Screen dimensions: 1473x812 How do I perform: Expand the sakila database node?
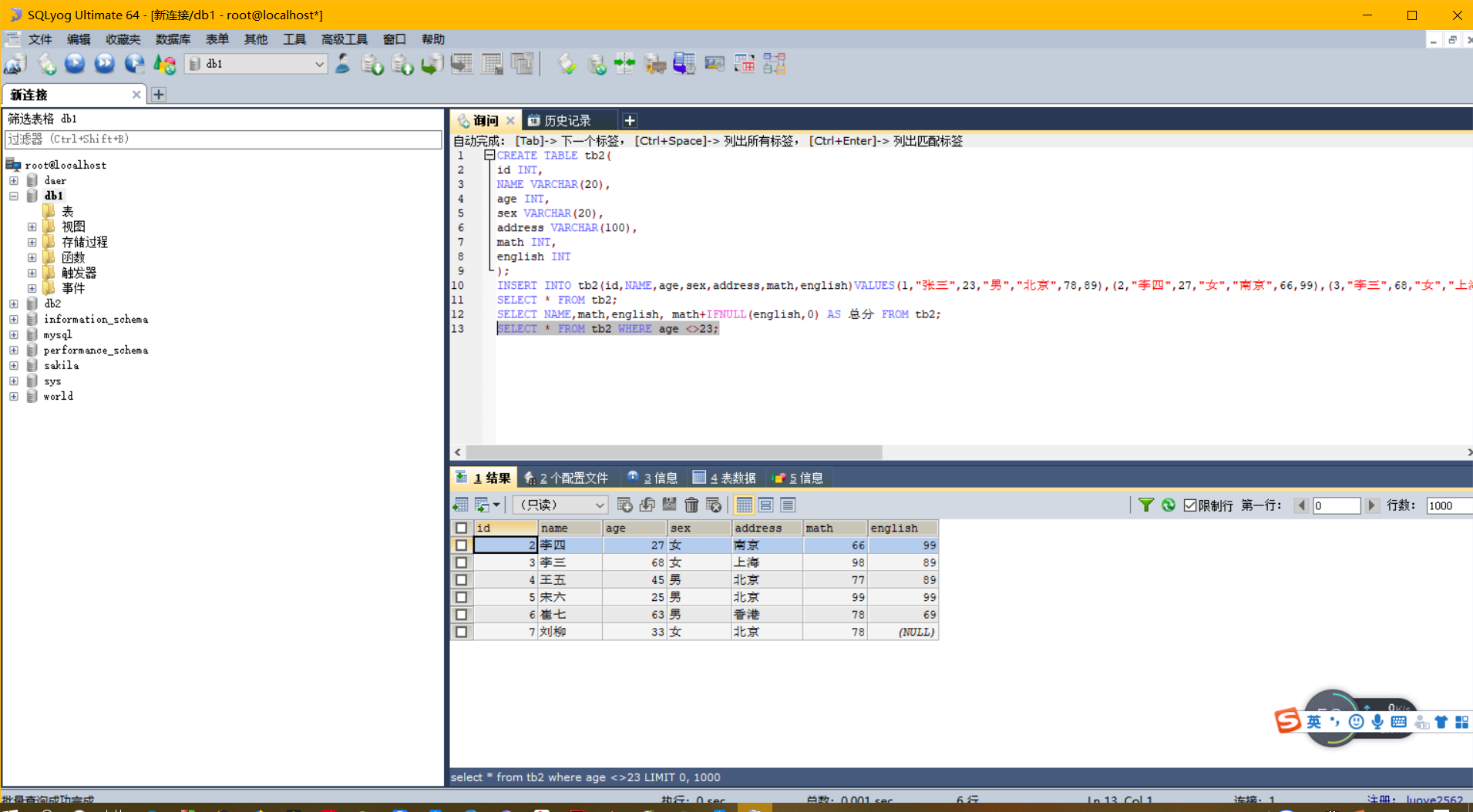[x=14, y=365]
